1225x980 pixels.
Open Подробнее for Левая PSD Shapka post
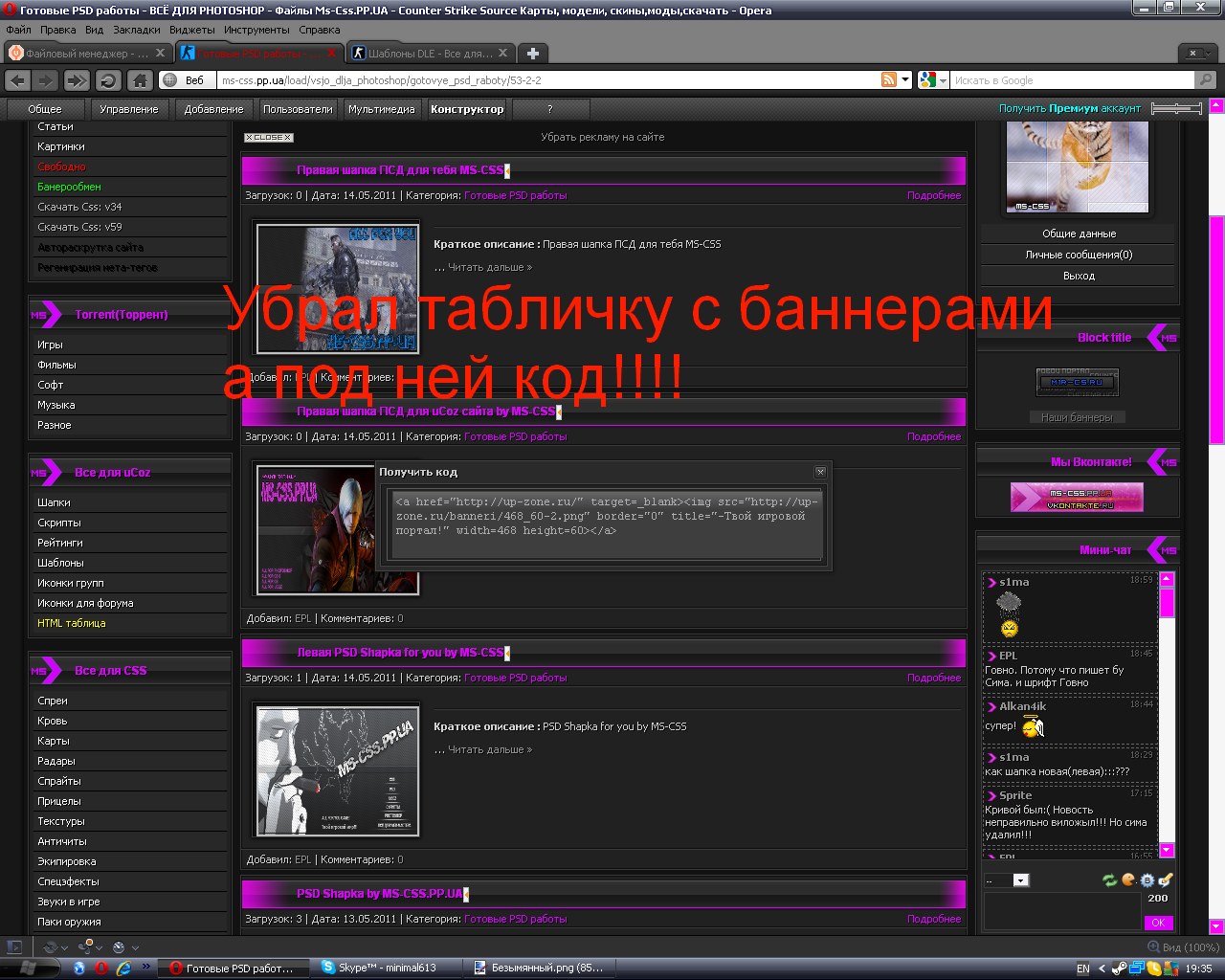[x=934, y=678]
